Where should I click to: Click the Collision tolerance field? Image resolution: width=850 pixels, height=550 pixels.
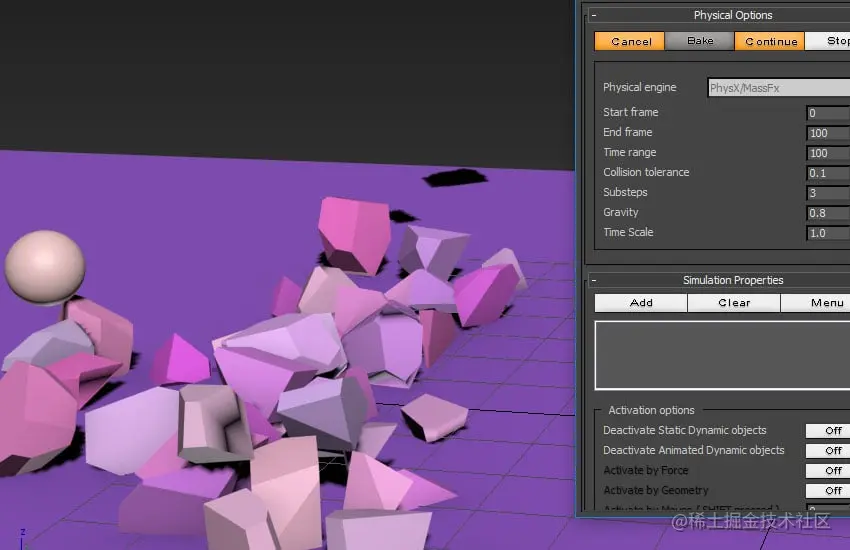click(828, 173)
